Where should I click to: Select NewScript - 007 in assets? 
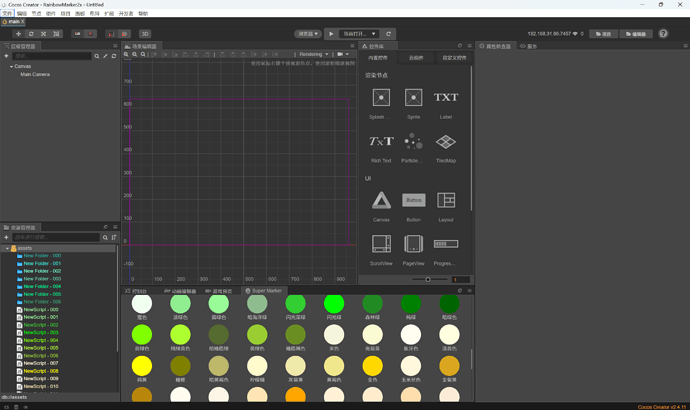click(x=40, y=363)
